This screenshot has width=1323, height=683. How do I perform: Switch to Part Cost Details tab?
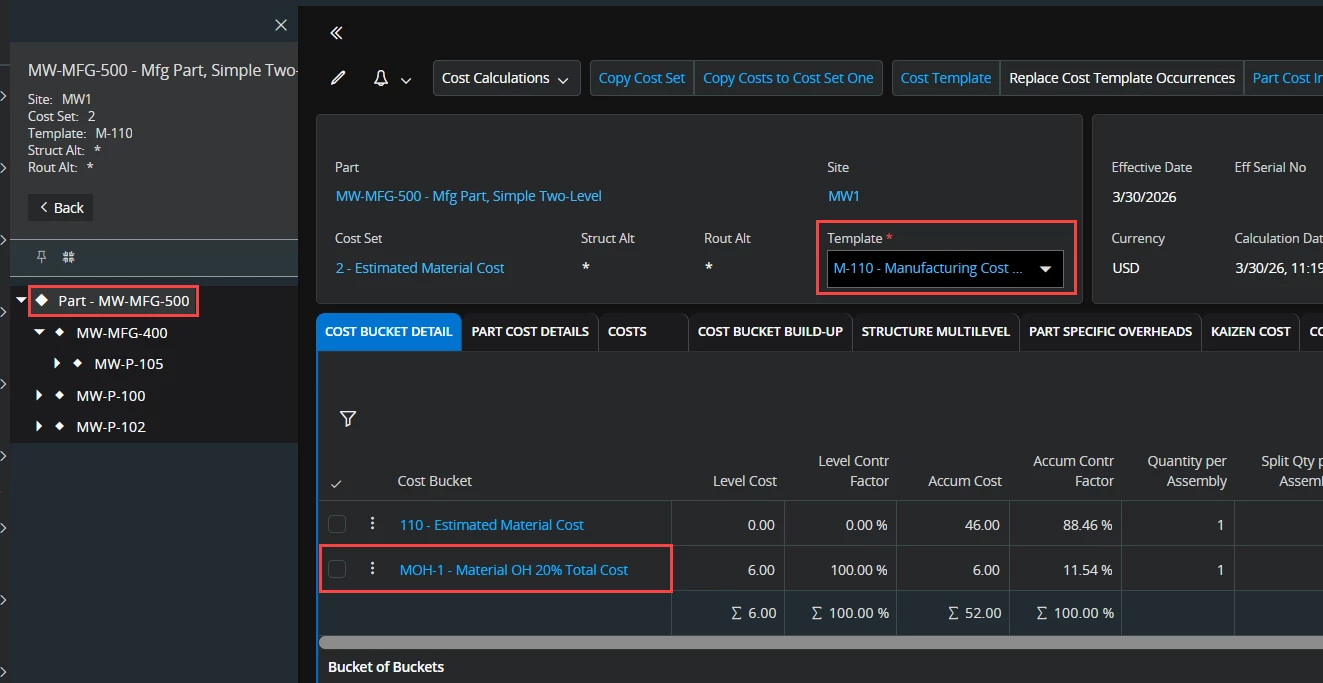point(530,331)
